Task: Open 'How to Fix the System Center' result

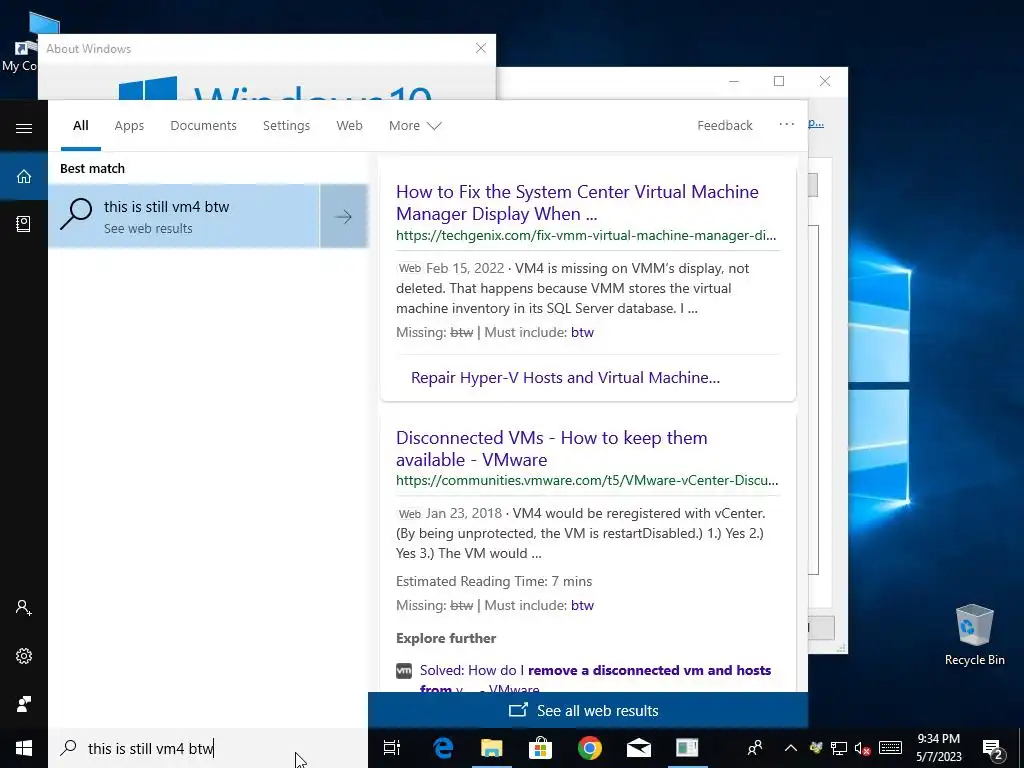Action: [577, 202]
